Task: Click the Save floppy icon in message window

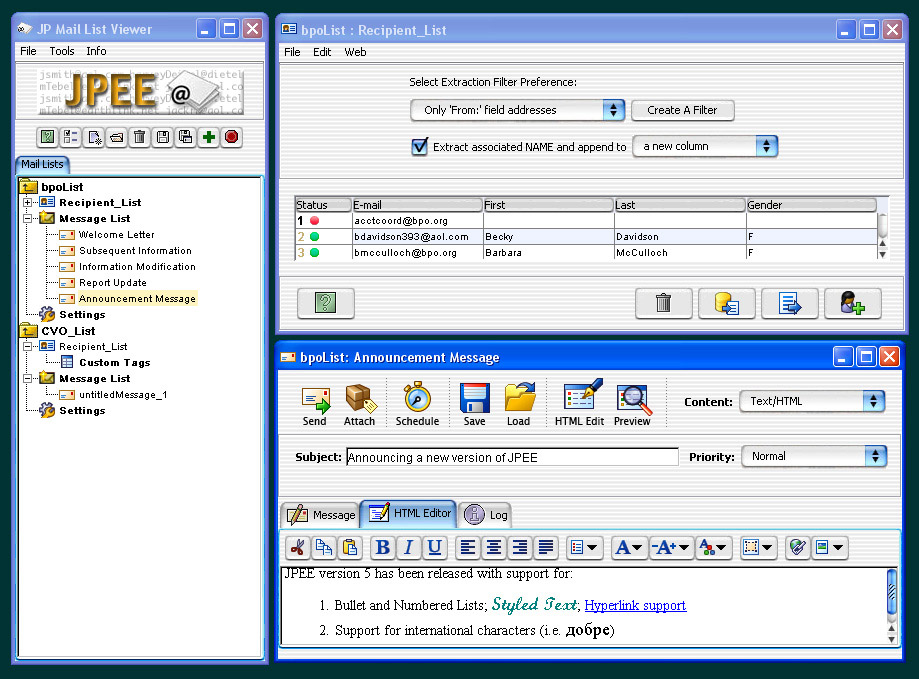Action: [x=474, y=405]
